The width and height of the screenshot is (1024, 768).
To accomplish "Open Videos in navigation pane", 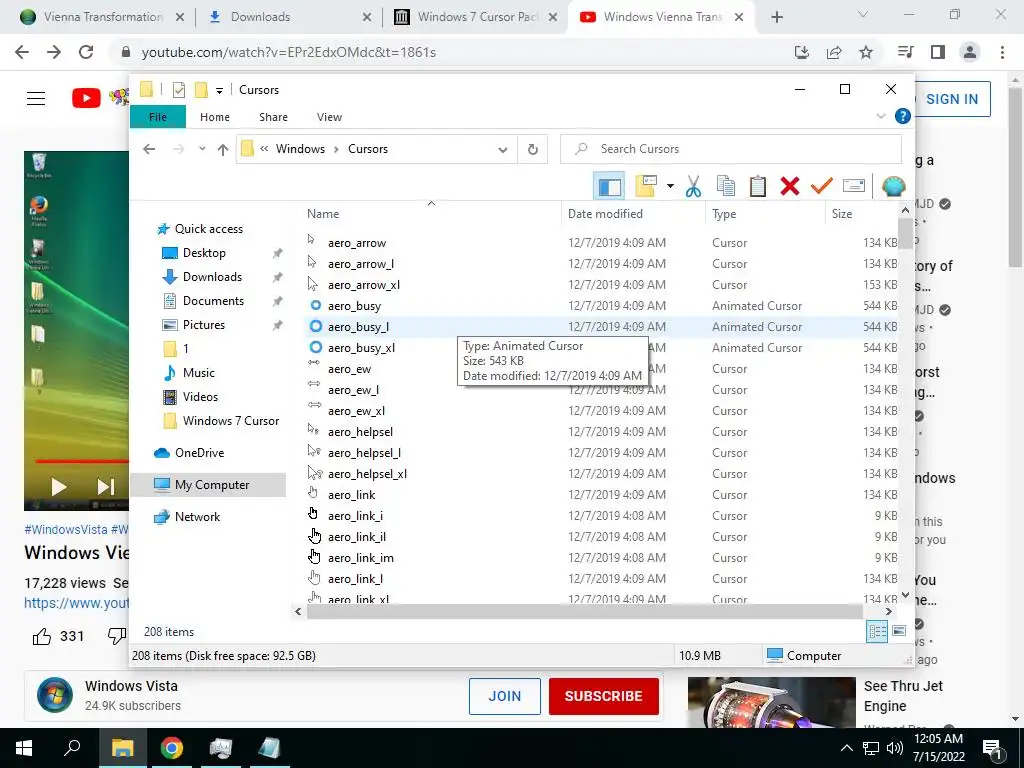I will click(200, 397).
